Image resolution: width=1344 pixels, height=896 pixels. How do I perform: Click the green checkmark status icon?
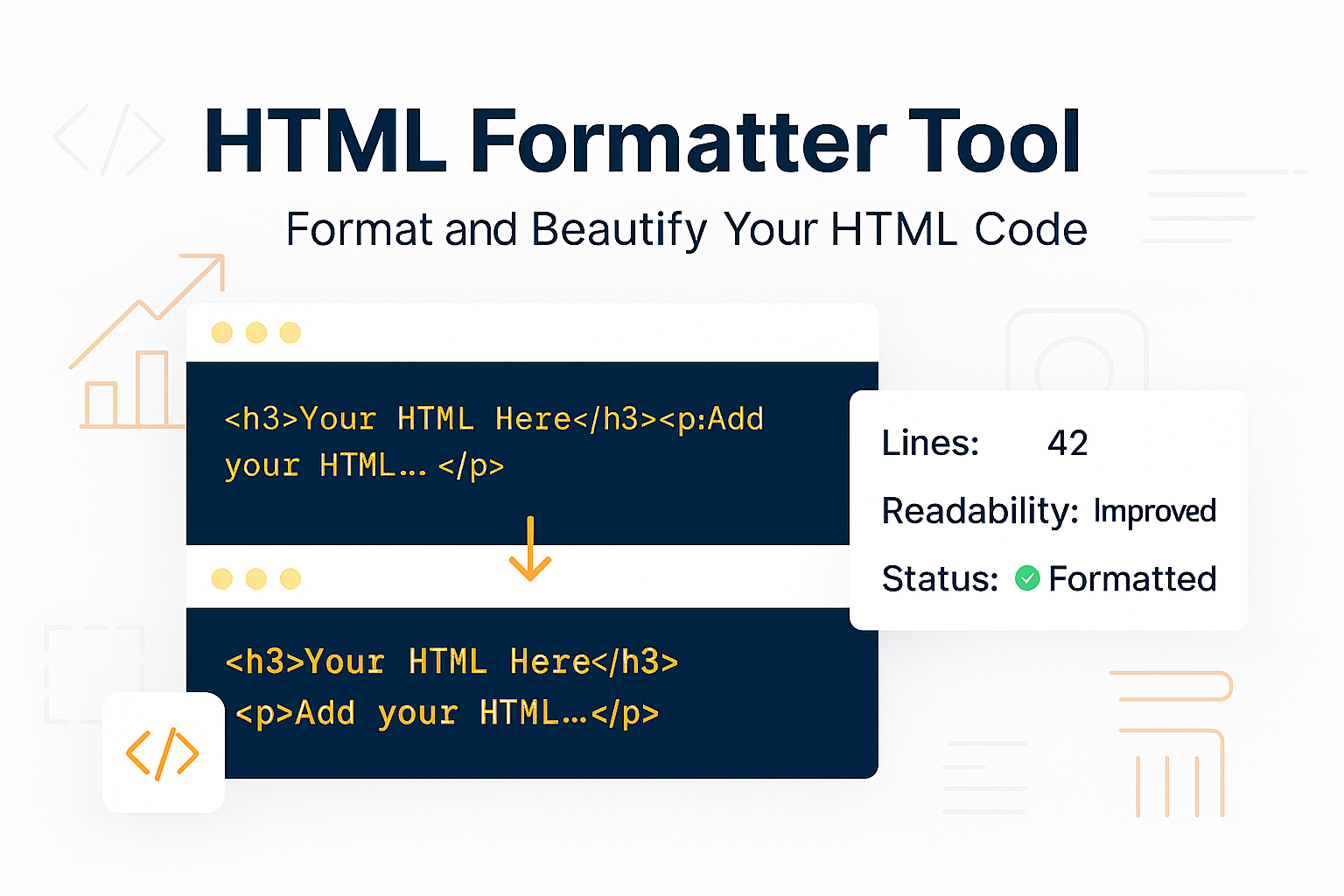coord(1027,578)
